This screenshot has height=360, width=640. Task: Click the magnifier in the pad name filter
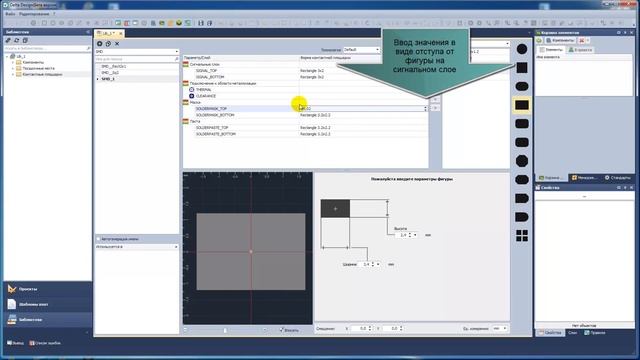pos(176,59)
